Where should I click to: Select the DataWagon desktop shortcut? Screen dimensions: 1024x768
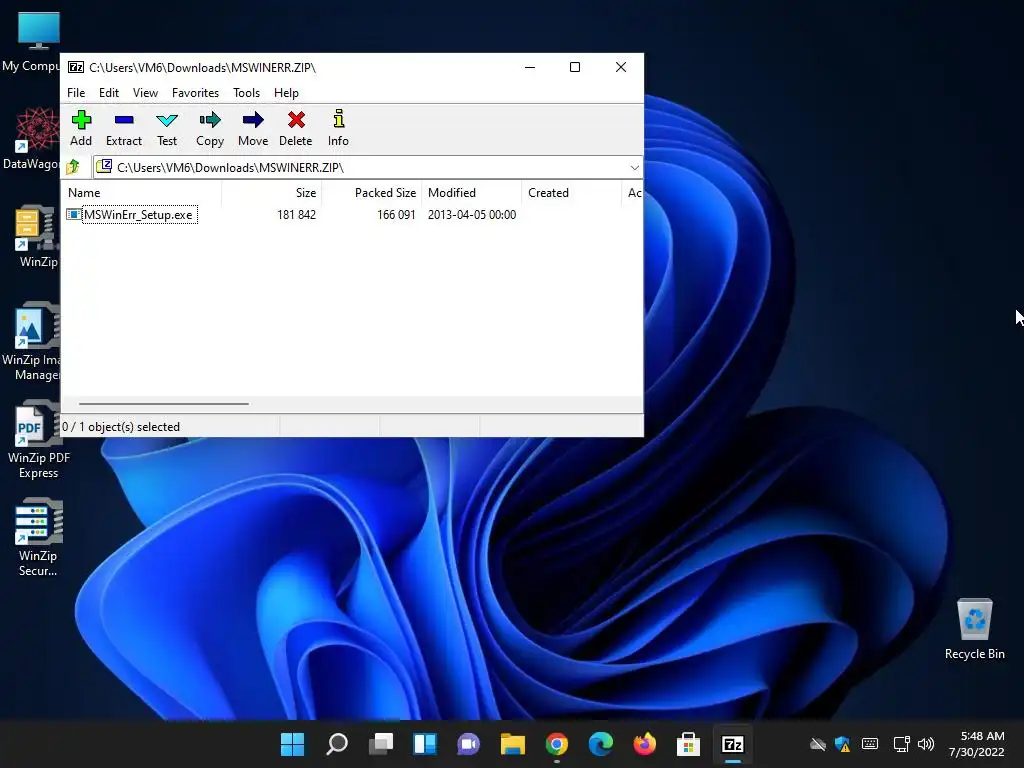pyautogui.click(x=33, y=138)
